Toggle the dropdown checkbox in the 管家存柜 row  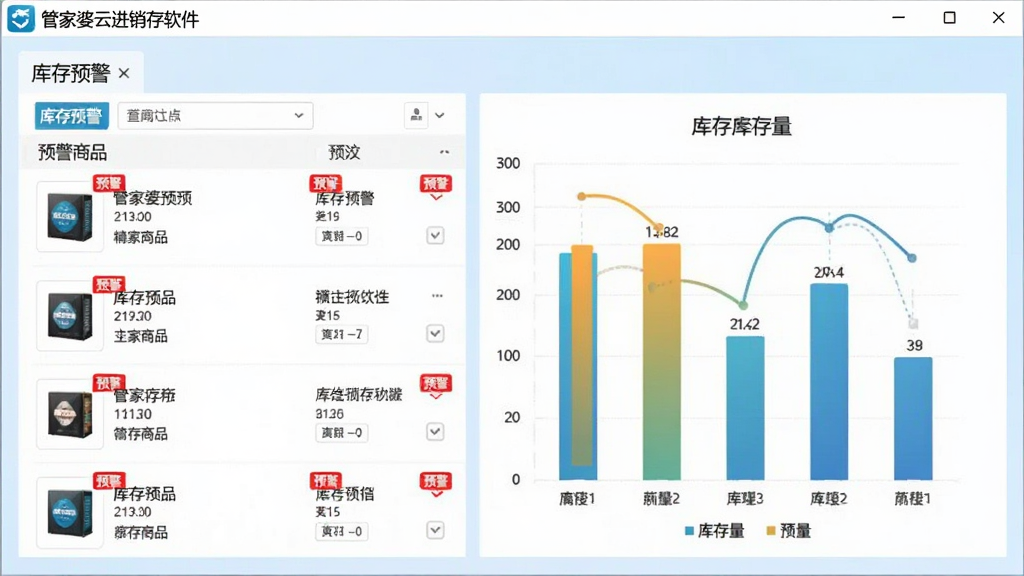point(436,432)
